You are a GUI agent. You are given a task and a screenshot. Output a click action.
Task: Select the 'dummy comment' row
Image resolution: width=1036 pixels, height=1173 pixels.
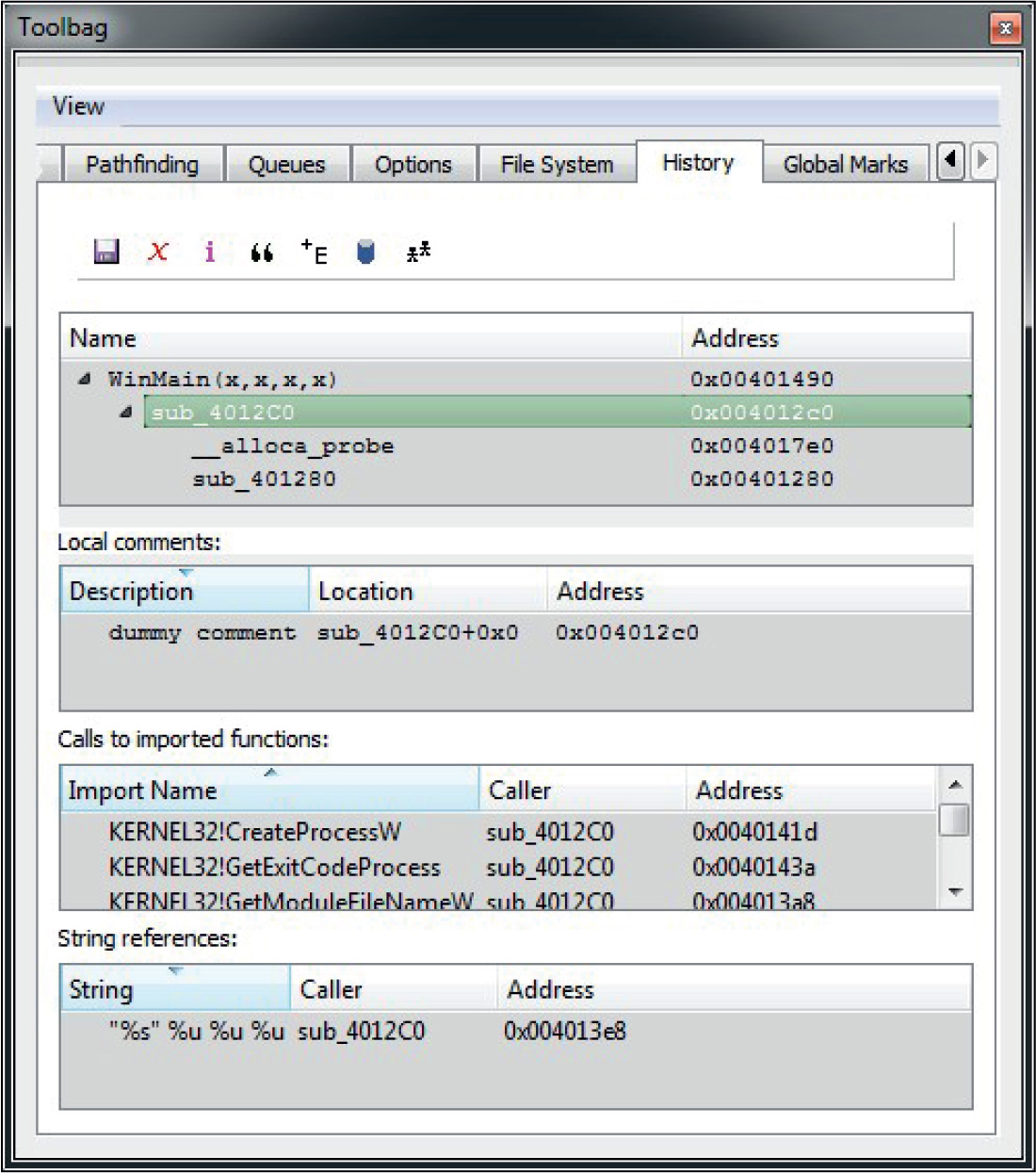(x=516, y=632)
